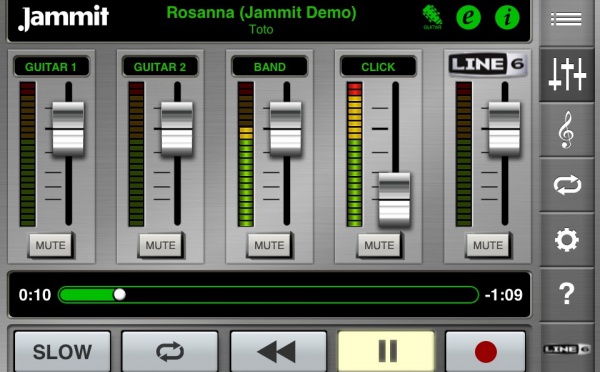Click the elapsed time '0:10'

[x=35, y=295]
